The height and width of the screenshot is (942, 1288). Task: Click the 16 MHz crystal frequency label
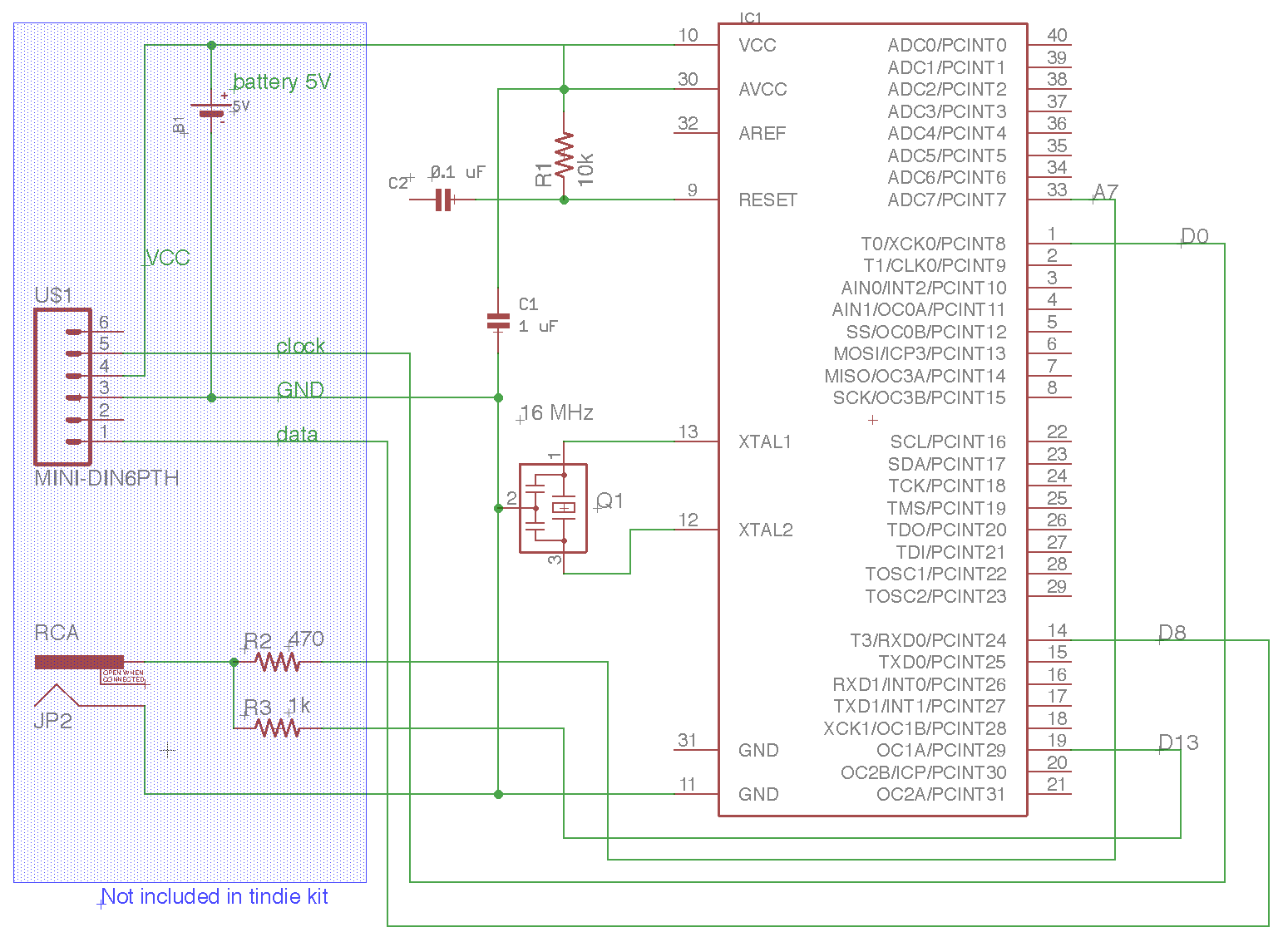[556, 412]
